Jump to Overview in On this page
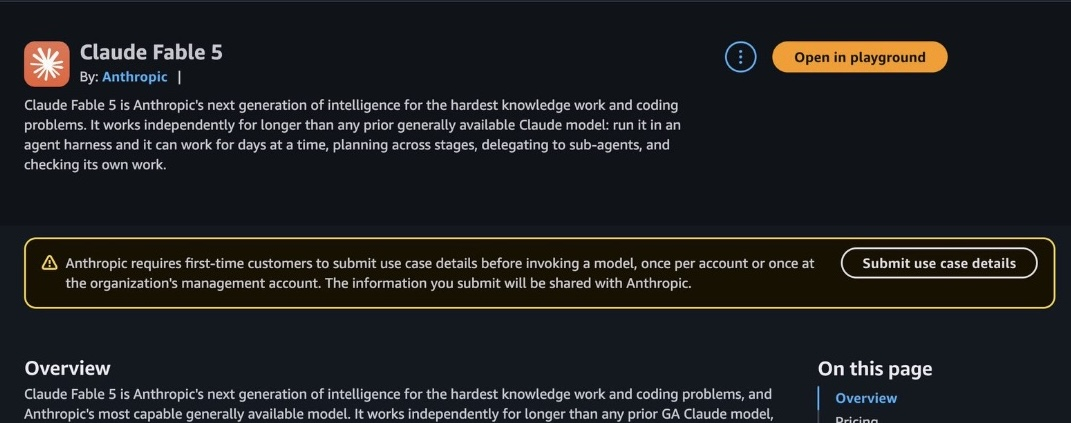 (x=866, y=398)
